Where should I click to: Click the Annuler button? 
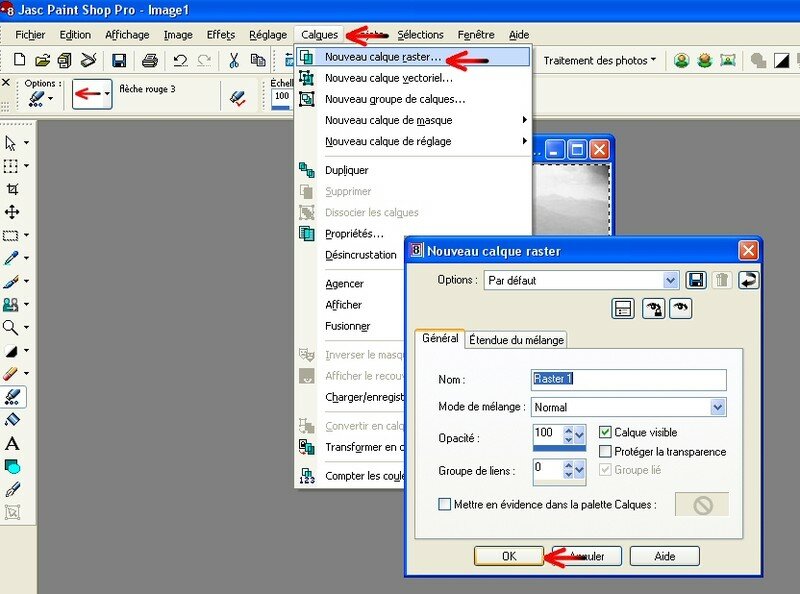click(x=587, y=556)
